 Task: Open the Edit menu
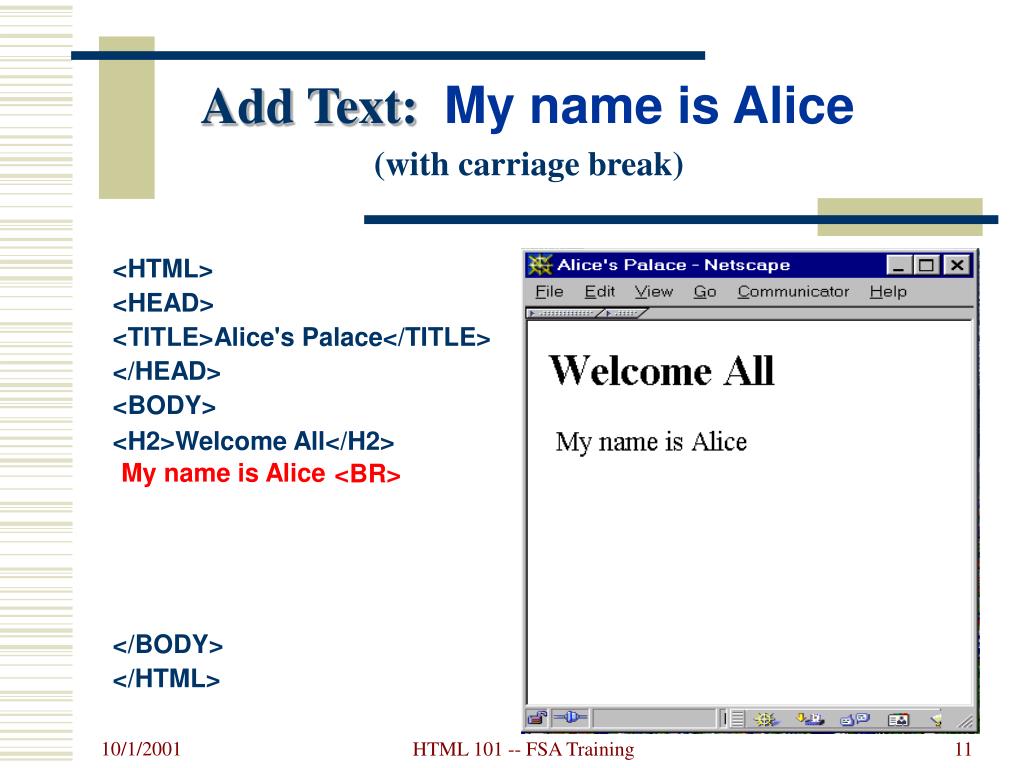(x=600, y=291)
